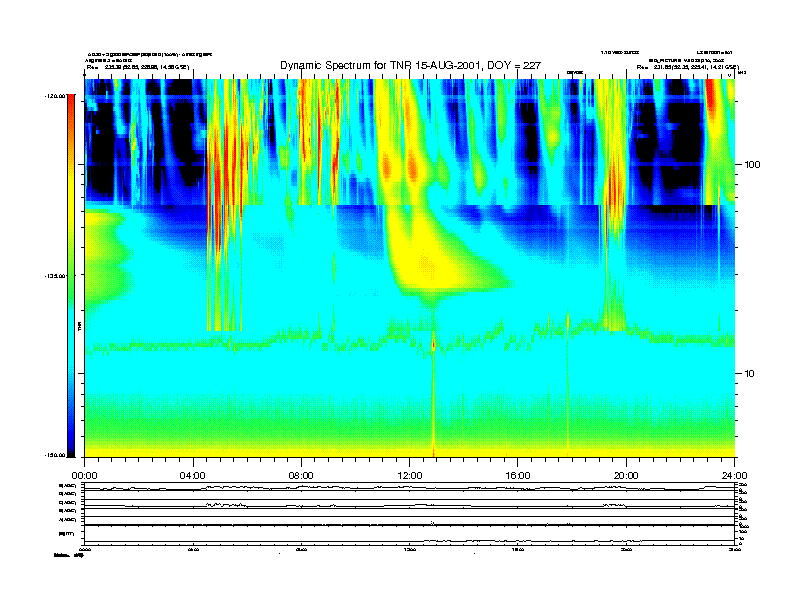Click the "04:00" time axis label
Image resolution: width=792 pixels, height=612 pixels.
pyautogui.click(x=193, y=476)
